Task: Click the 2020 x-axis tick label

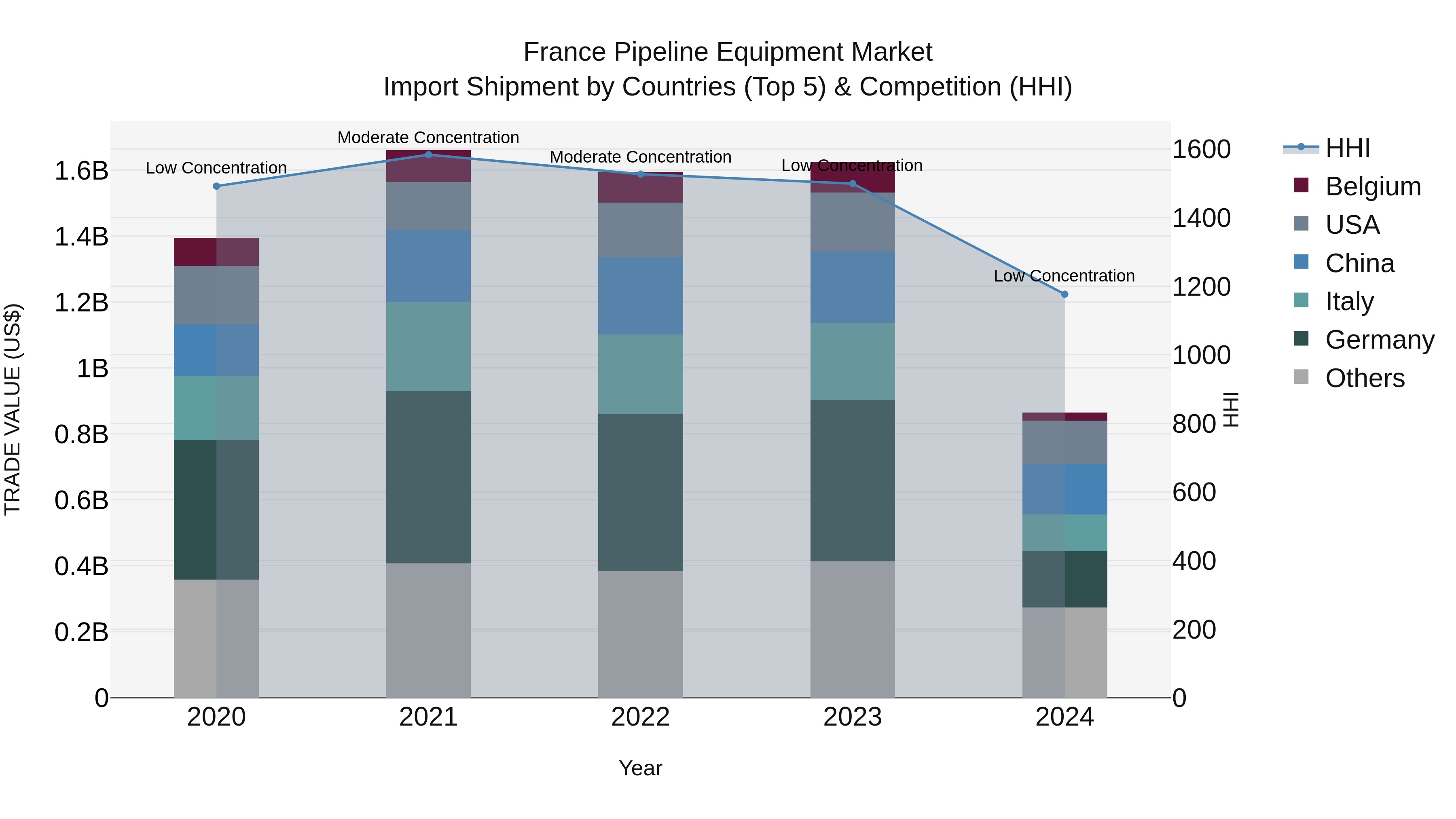Action: tap(216, 717)
